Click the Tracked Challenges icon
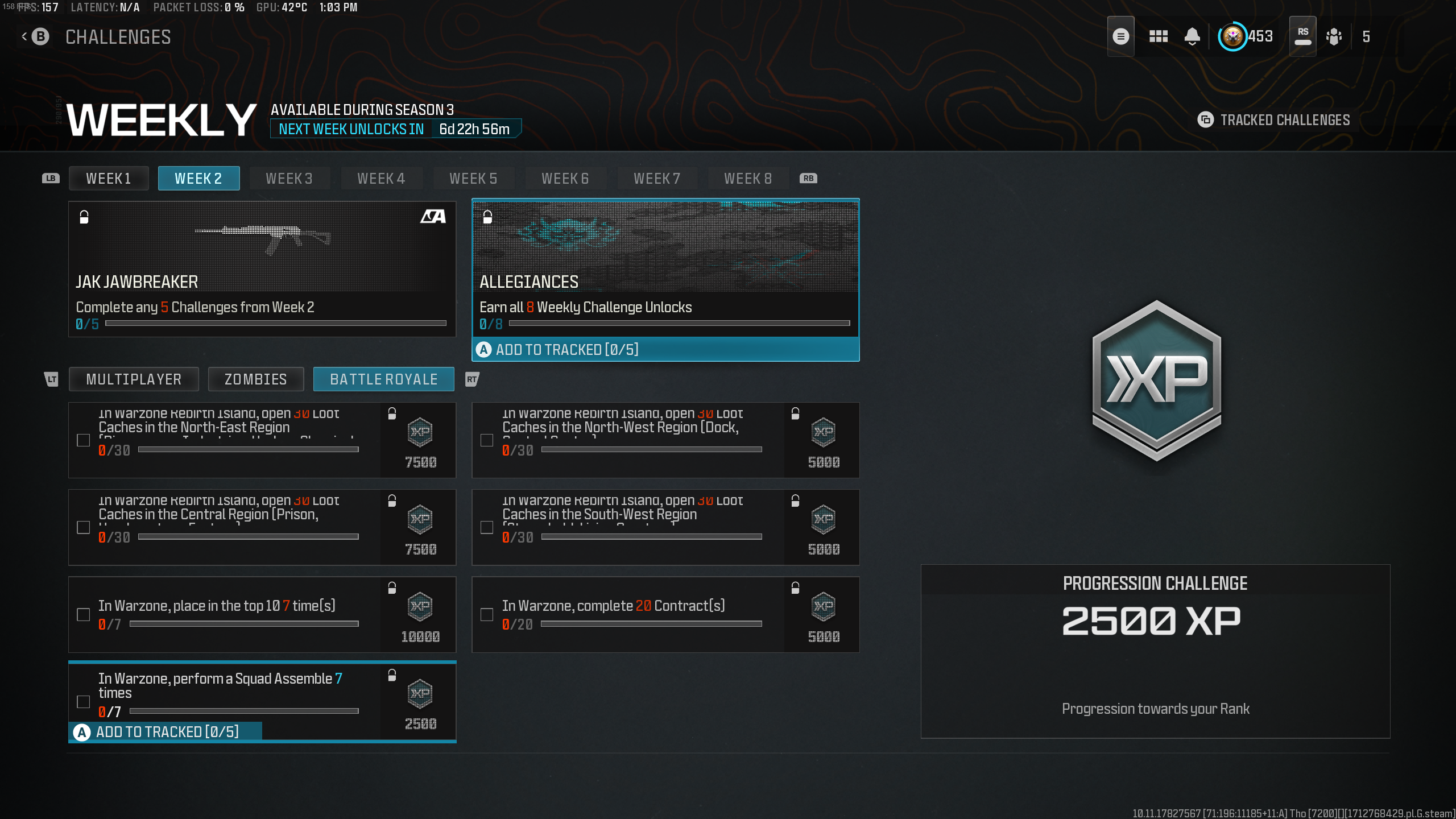This screenshot has width=1456, height=819. (1206, 120)
